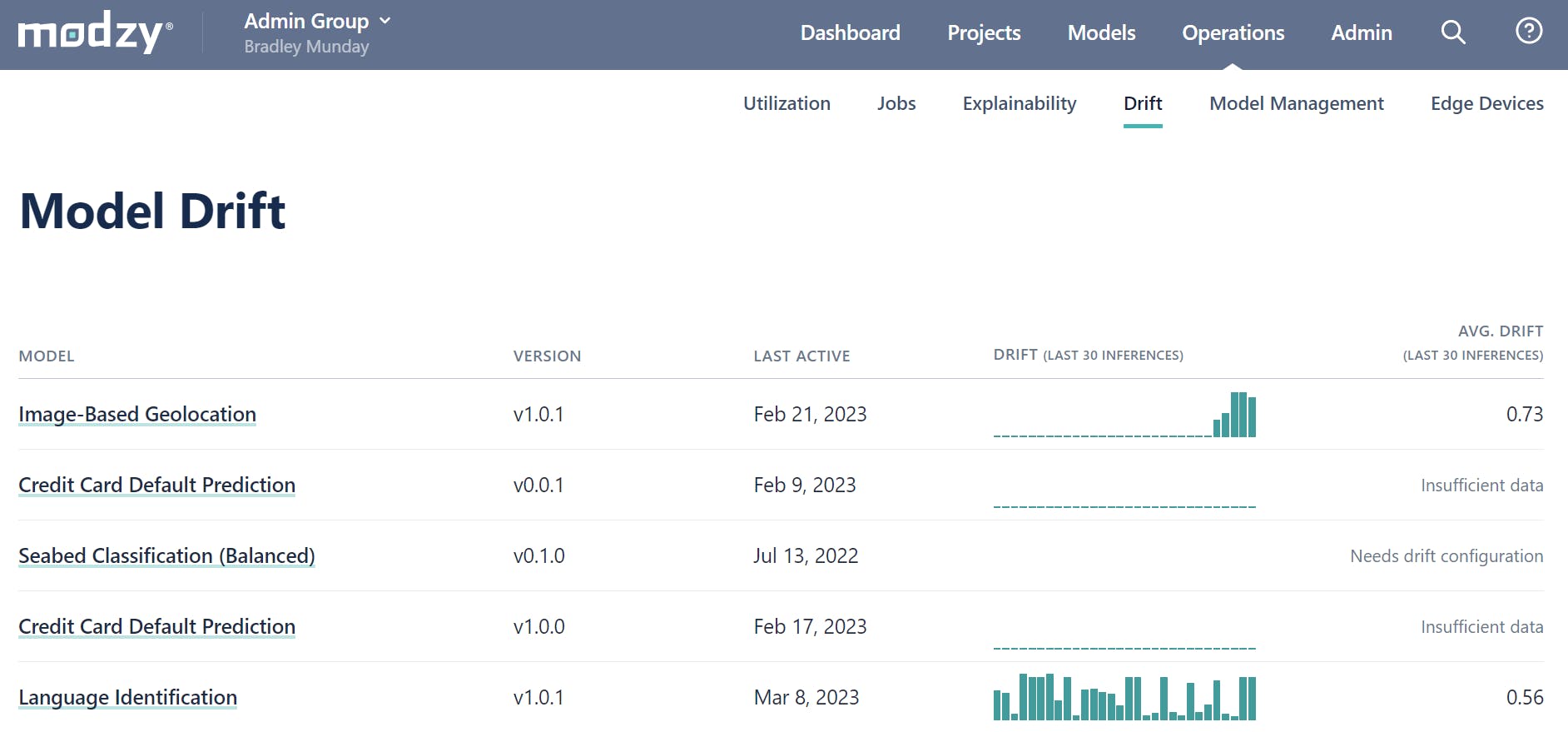This screenshot has width=1568, height=732.
Task: Open the Seabed Classification (Balanced) link
Action: click(x=166, y=555)
